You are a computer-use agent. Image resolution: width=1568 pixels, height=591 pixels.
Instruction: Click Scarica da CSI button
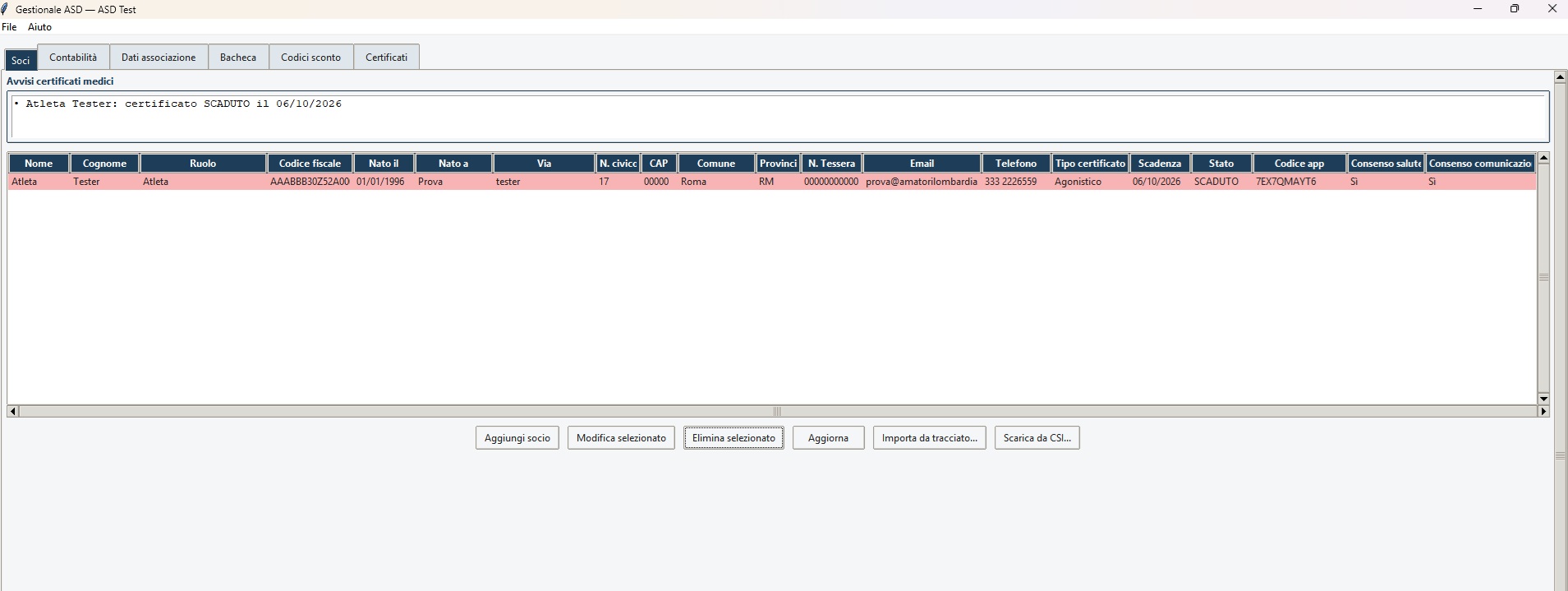(1037, 438)
